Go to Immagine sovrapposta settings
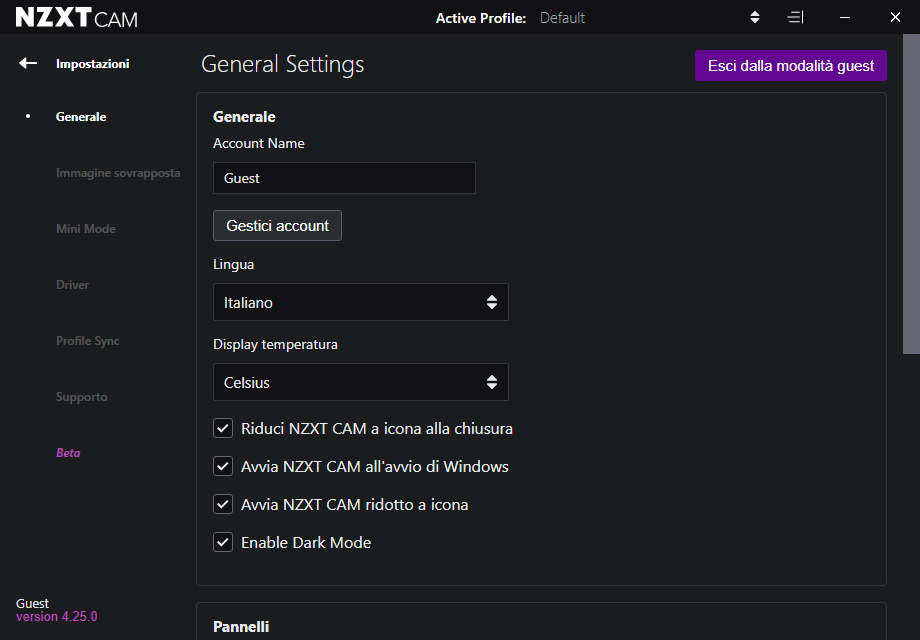The image size is (920, 640). [x=118, y=173]
